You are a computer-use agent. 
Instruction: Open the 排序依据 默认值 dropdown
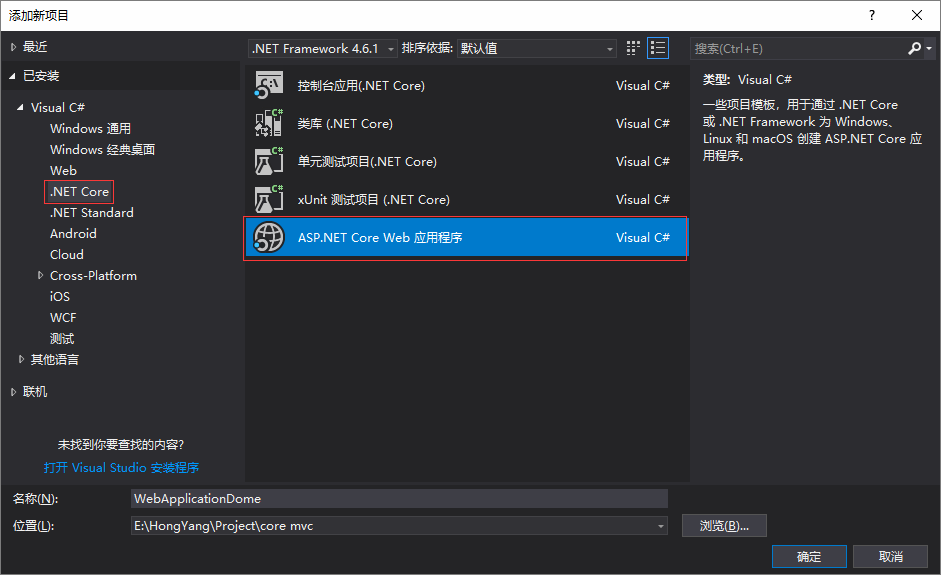click(537, 48)
